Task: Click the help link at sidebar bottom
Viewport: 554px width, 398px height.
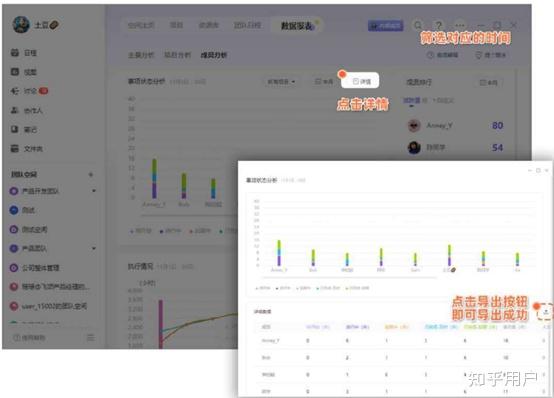Action: tap(29, 338)
